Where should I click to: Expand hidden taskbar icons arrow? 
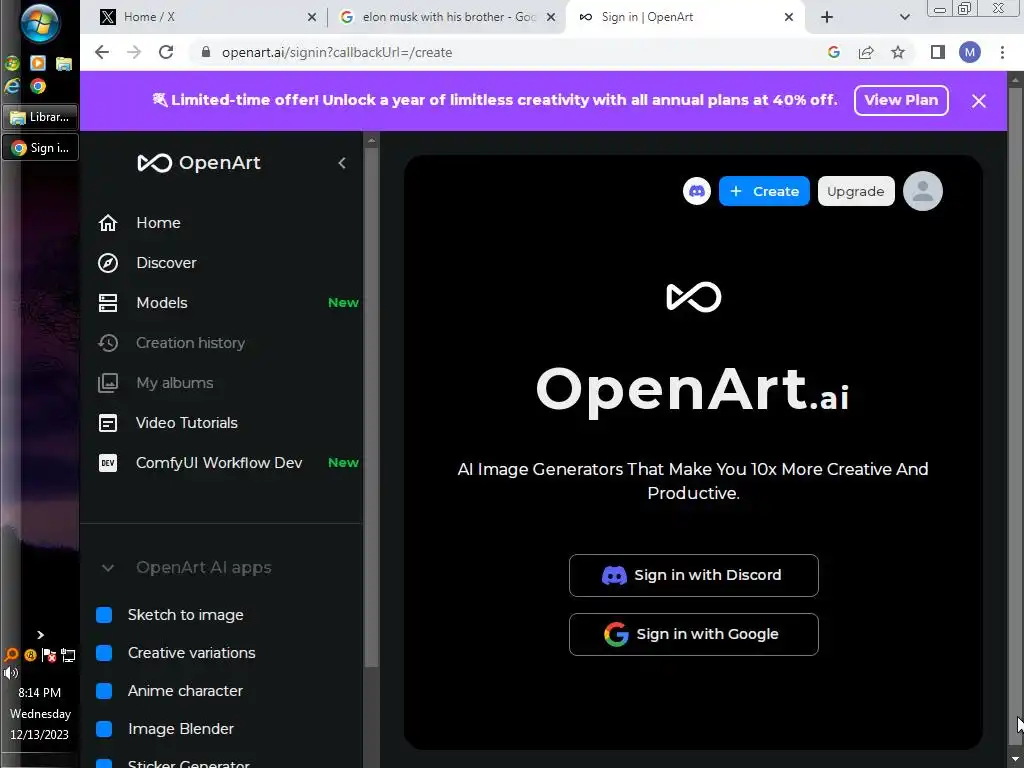[x=40, y=635]
